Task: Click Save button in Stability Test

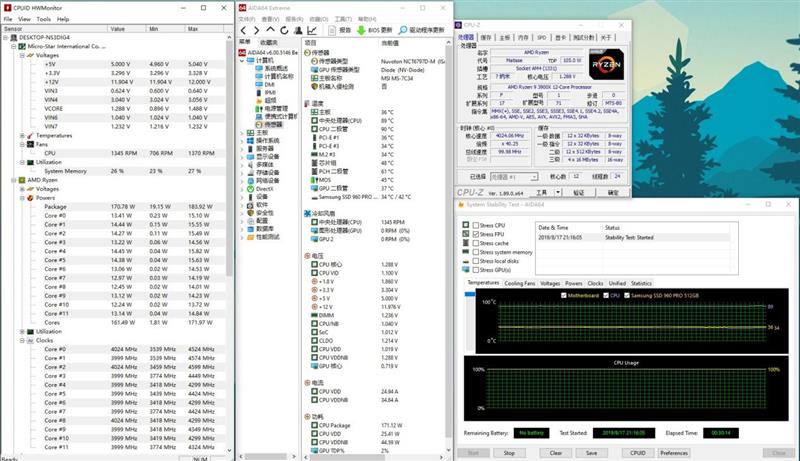Action: [591, 453]
